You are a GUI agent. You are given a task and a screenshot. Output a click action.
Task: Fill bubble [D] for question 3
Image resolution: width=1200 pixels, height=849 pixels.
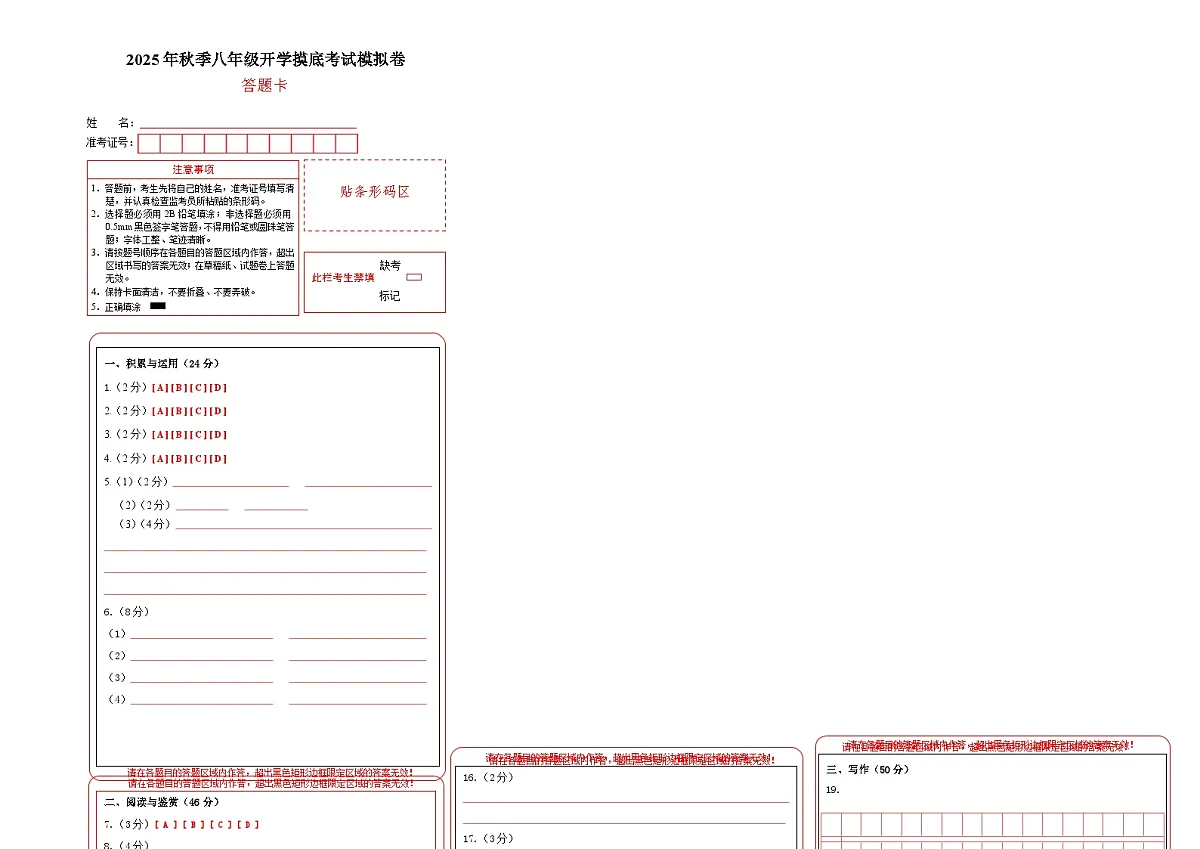point(218,435)
